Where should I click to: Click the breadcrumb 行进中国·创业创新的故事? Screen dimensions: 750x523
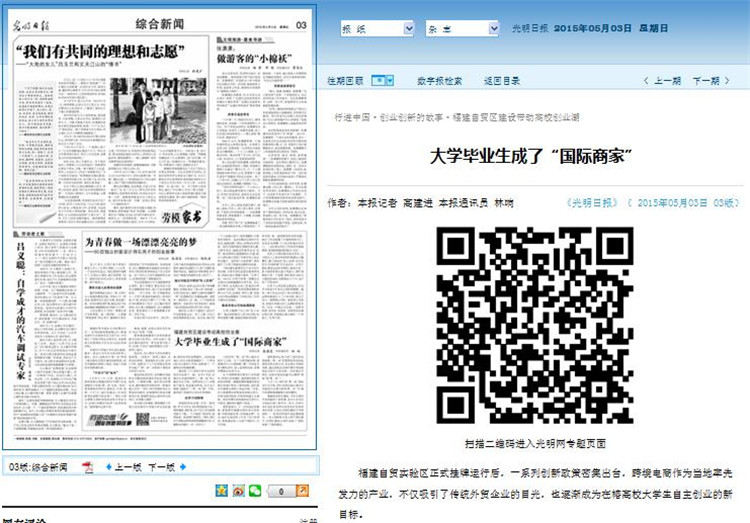(389, 117)
